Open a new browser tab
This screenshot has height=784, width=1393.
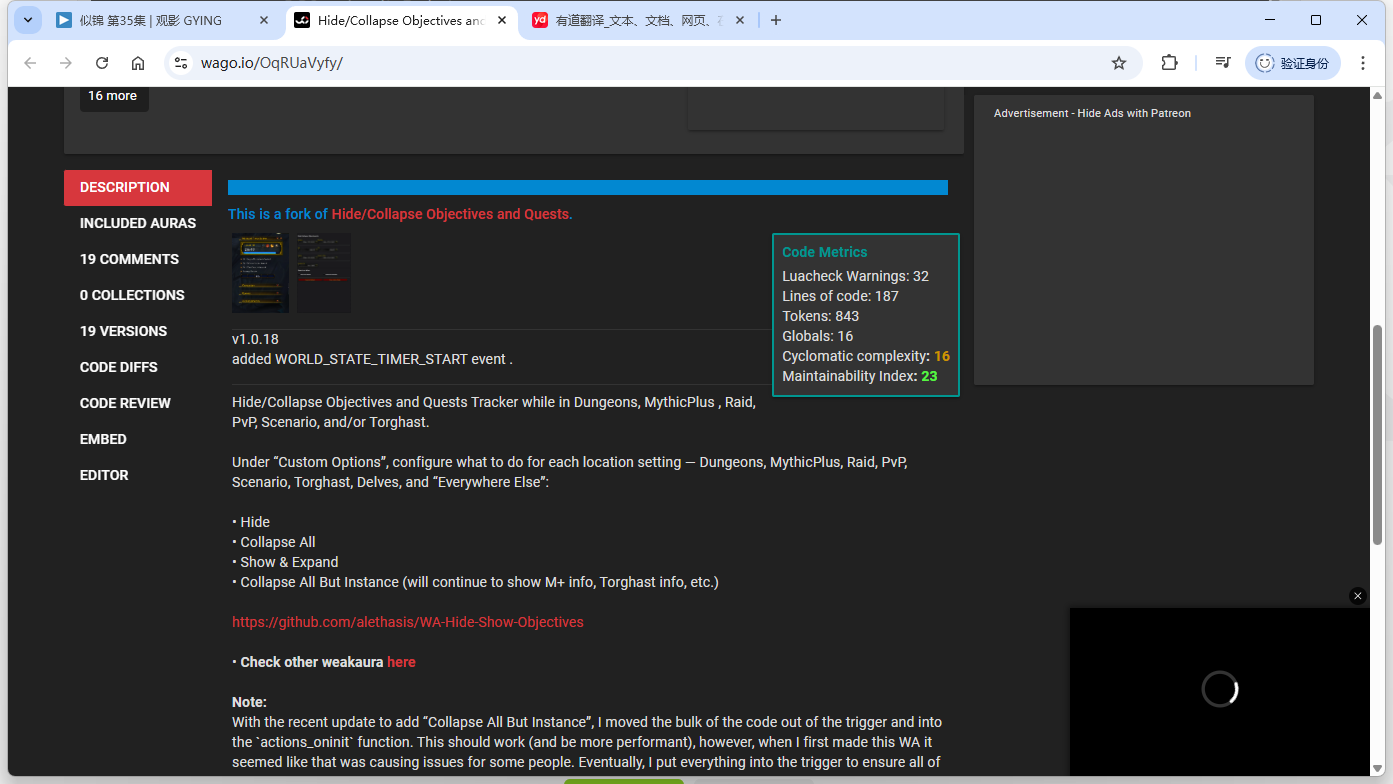coord(776,20)
